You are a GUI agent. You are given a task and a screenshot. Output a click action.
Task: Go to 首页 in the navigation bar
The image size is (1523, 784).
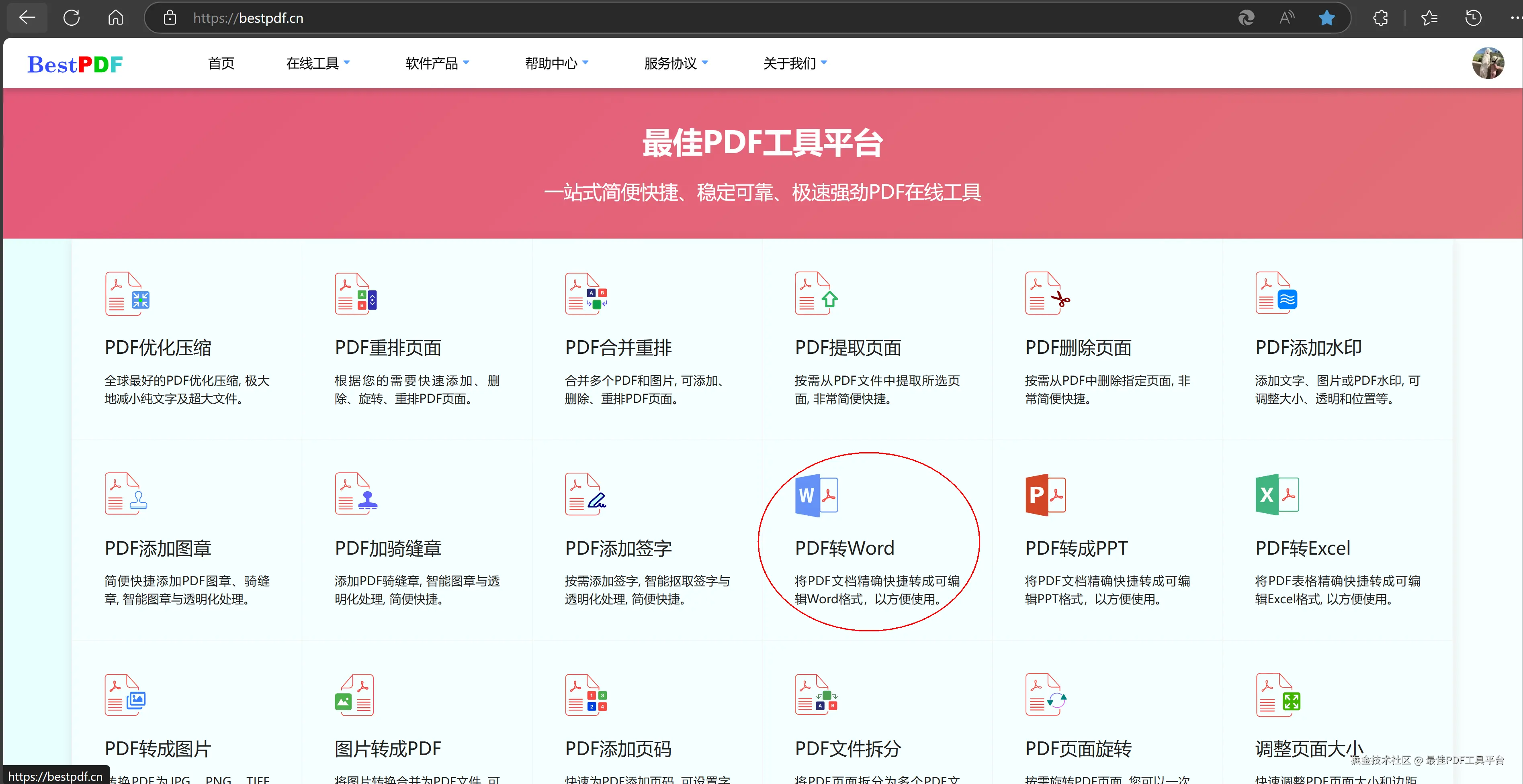(221, 63)
